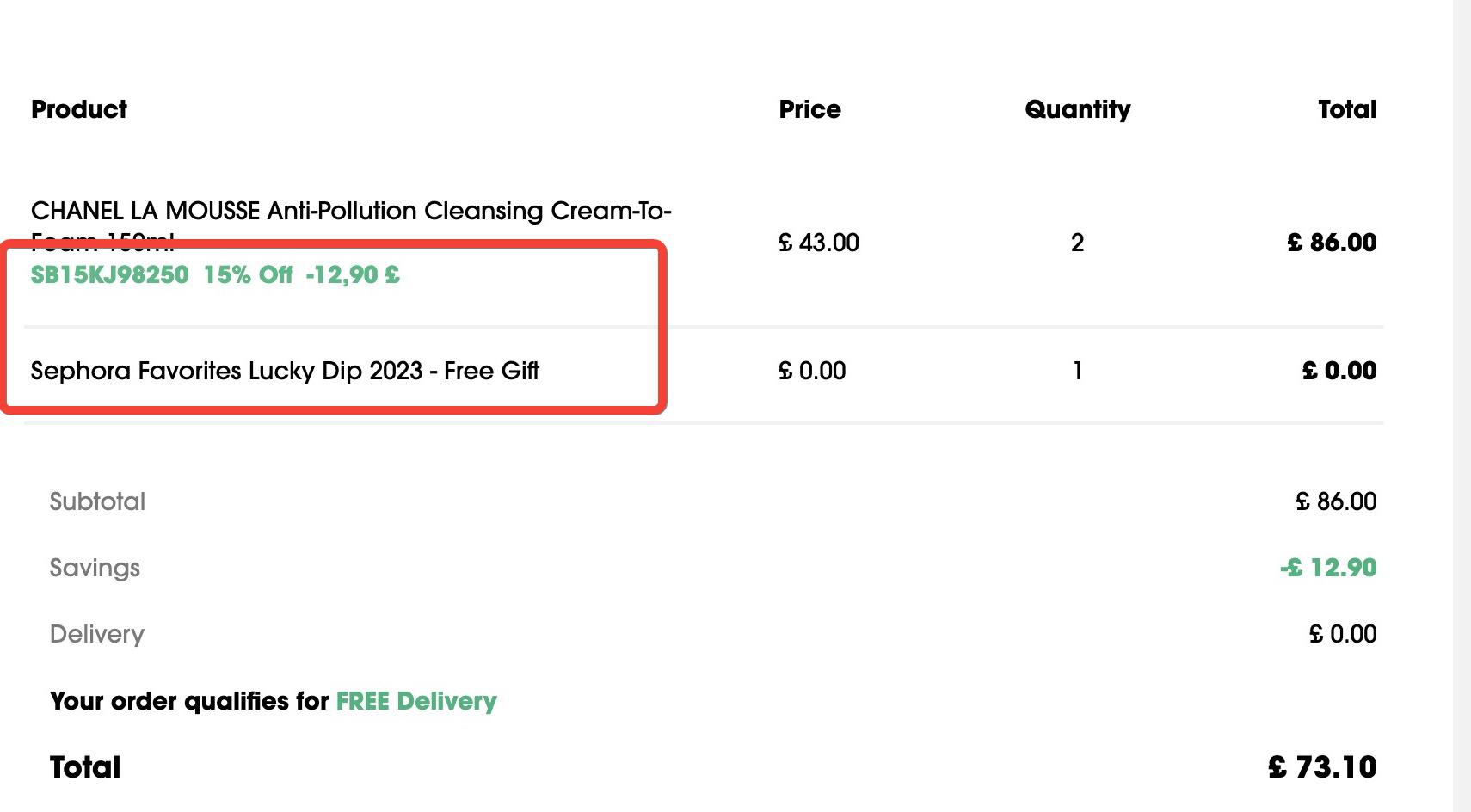Click the free gift £ 0.00 price

coord(812,371)
